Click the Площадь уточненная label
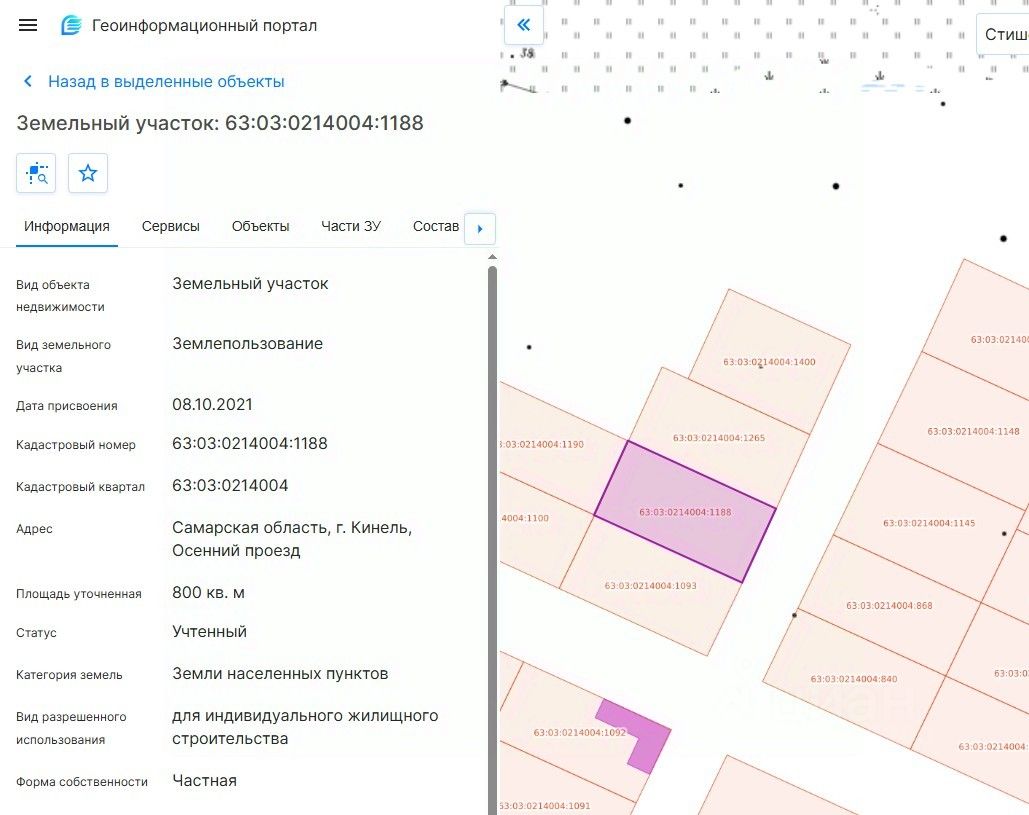This screenshot has width=1029, height=815. [79, 594]
